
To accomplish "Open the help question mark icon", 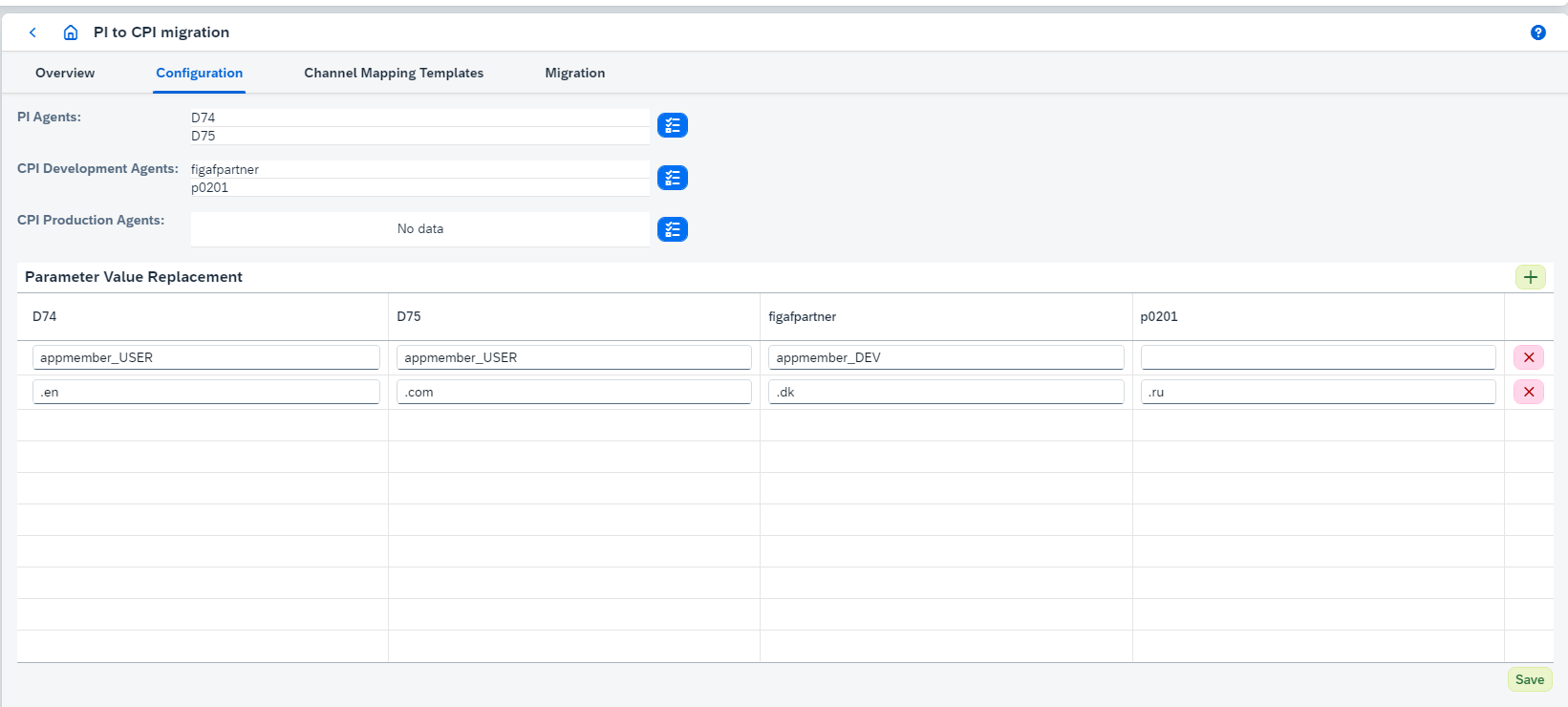I will coord(1538,32).
